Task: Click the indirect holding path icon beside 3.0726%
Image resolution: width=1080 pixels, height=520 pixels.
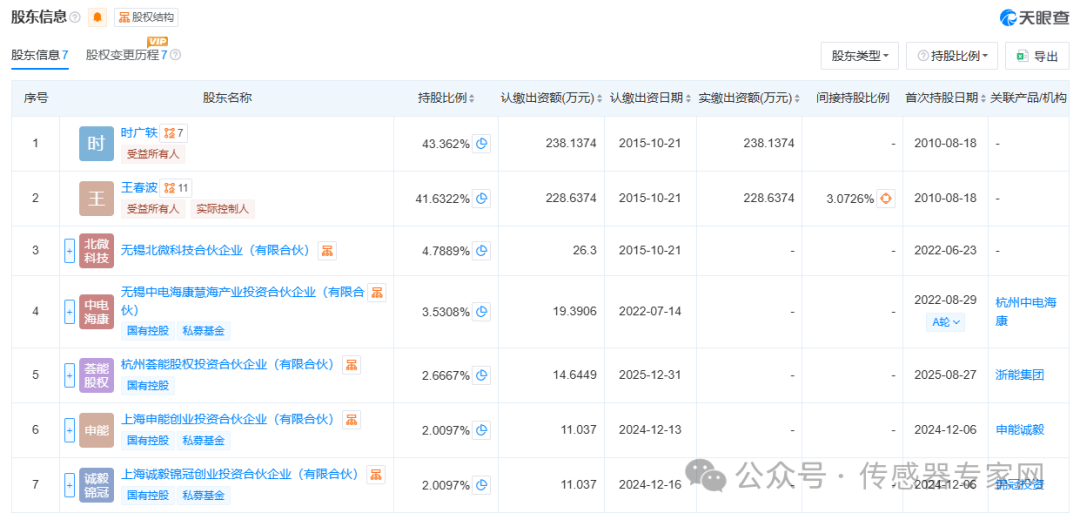Action: pyautogui.click(x=885, y=199)
